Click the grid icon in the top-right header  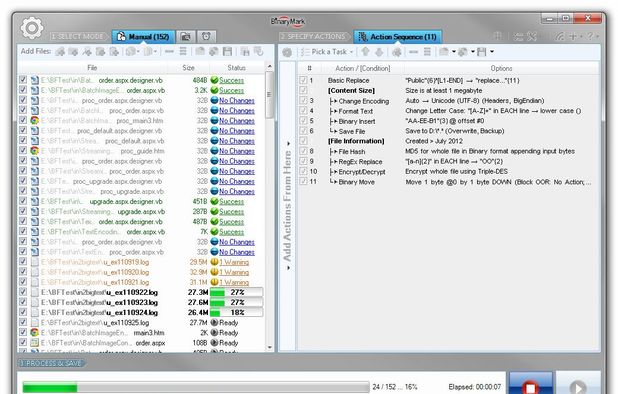tap(497, 36)
